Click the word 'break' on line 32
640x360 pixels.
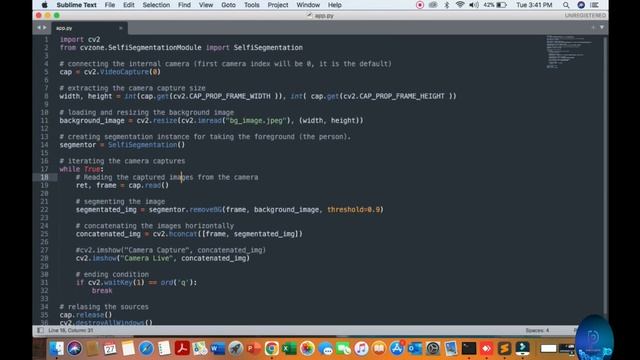pos(102,291)
